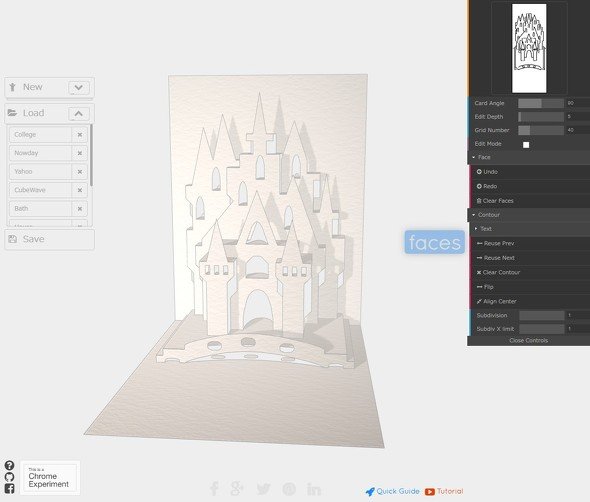Viewport: 590px width, 502px height.
Task: Click the Save button
Action: (x=49, y=239)
